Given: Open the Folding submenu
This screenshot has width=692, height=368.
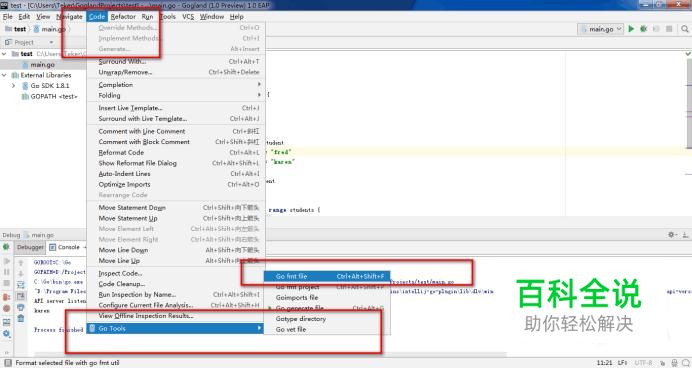Looking at the screenshot, I should click(176, 95).
